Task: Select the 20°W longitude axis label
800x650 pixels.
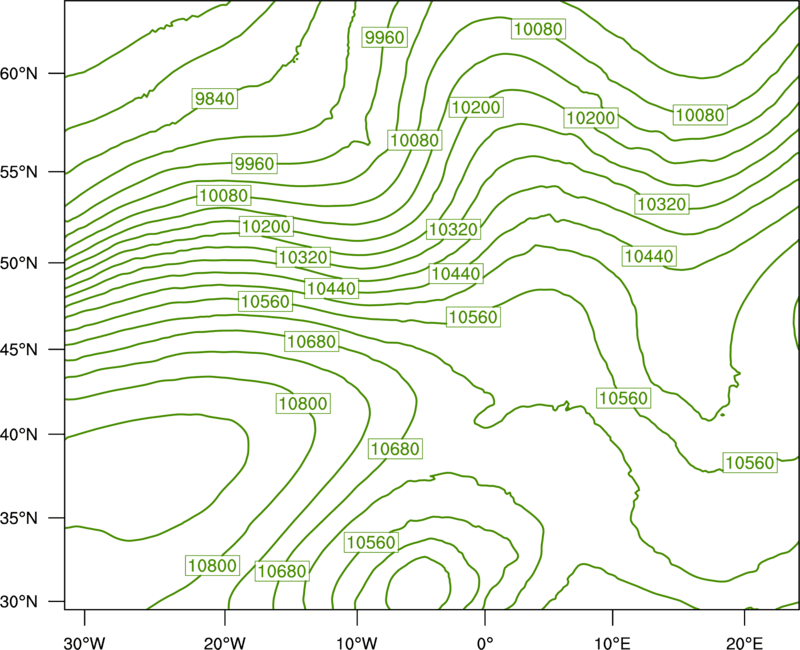Action: coord(225,643)
